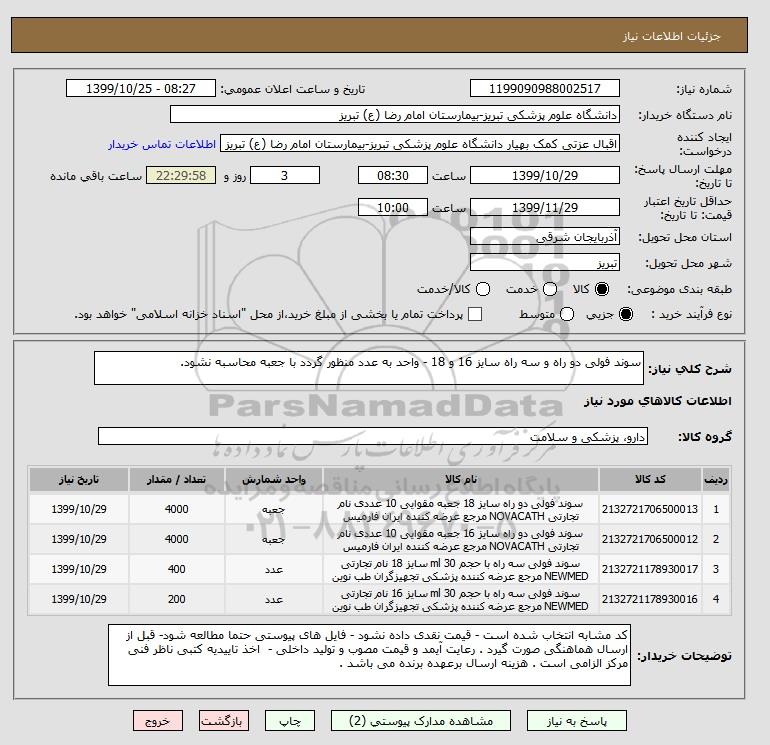Viewport: 770px width, 745px height.
Task: Click the جزئیات اطلاعات نیاز page header
Action: 671,36
